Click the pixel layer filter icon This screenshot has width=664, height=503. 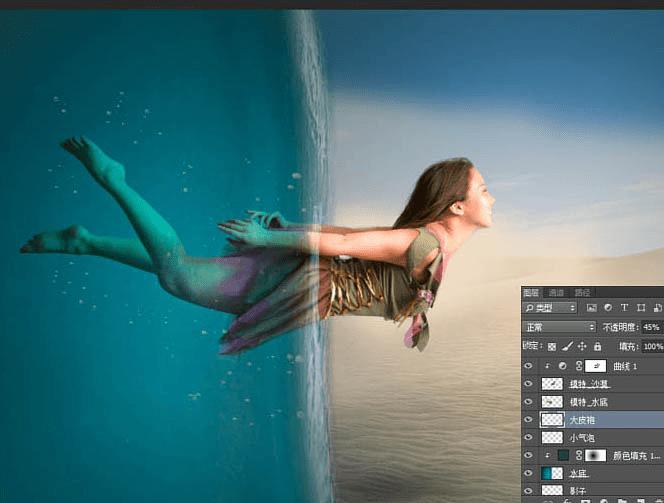tap(592, 308)
